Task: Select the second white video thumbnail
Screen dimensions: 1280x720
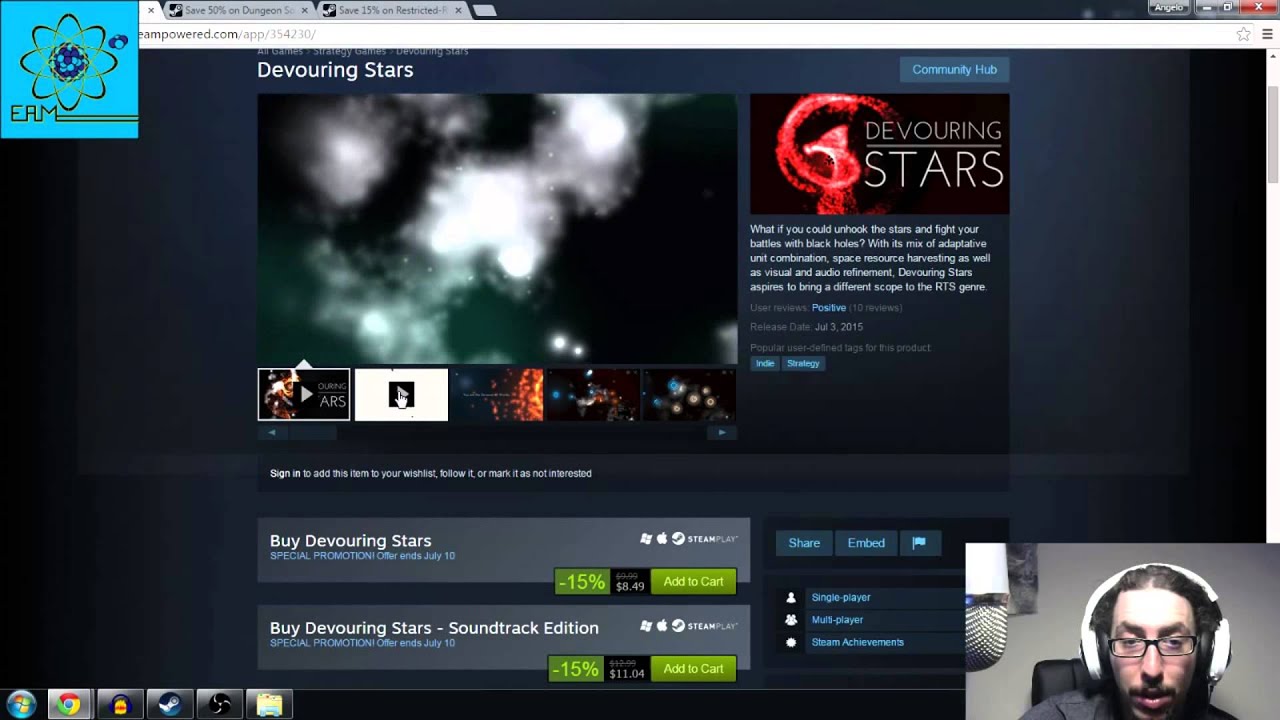Action: pos(401,394)
